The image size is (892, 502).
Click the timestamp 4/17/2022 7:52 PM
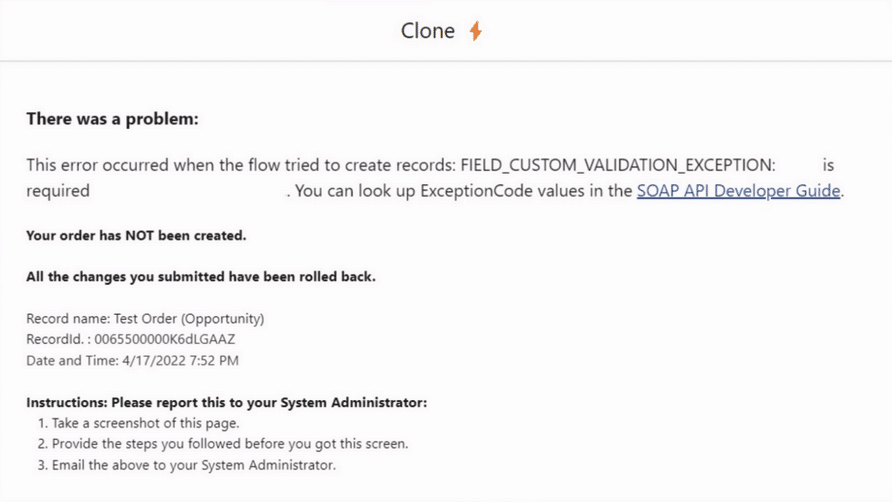tap(180, 360)
